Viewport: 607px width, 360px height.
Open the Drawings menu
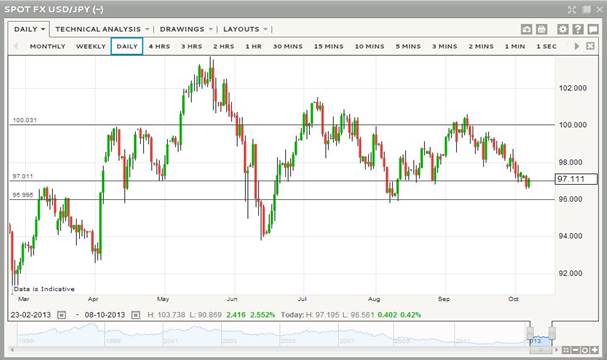click(x=186, y=29)
